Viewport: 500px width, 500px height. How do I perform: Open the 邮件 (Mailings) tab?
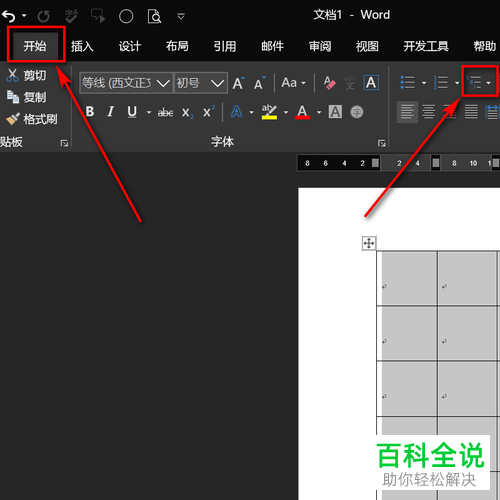coord(272,46)
